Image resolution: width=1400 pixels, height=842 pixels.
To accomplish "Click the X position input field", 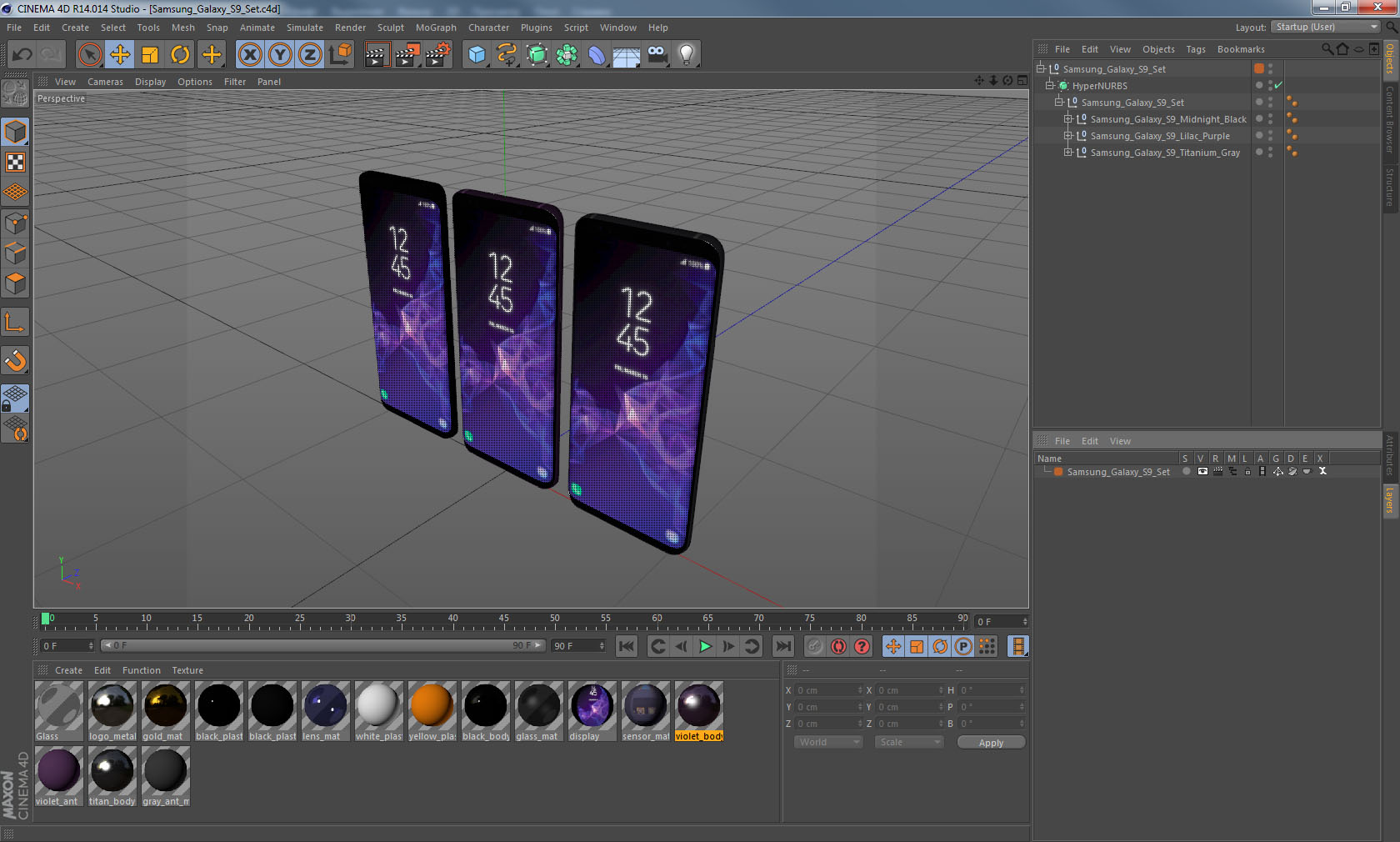I will click(829, 690).
